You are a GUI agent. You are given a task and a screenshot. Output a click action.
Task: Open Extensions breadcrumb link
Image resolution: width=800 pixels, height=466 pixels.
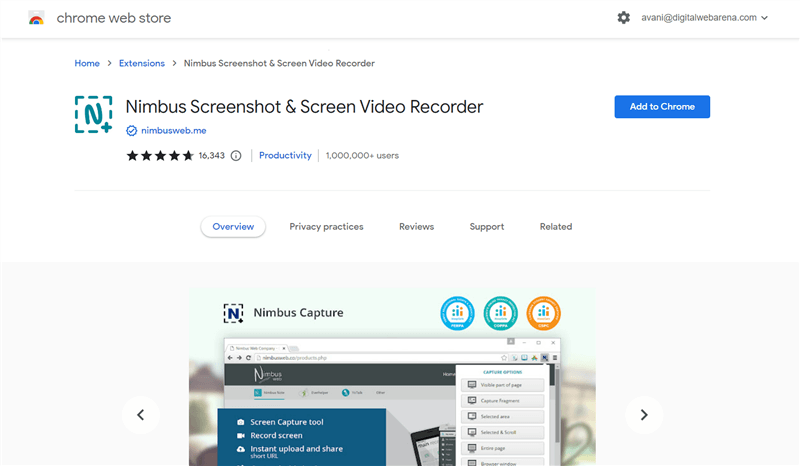pyautogui.click(x=142, y=63)
